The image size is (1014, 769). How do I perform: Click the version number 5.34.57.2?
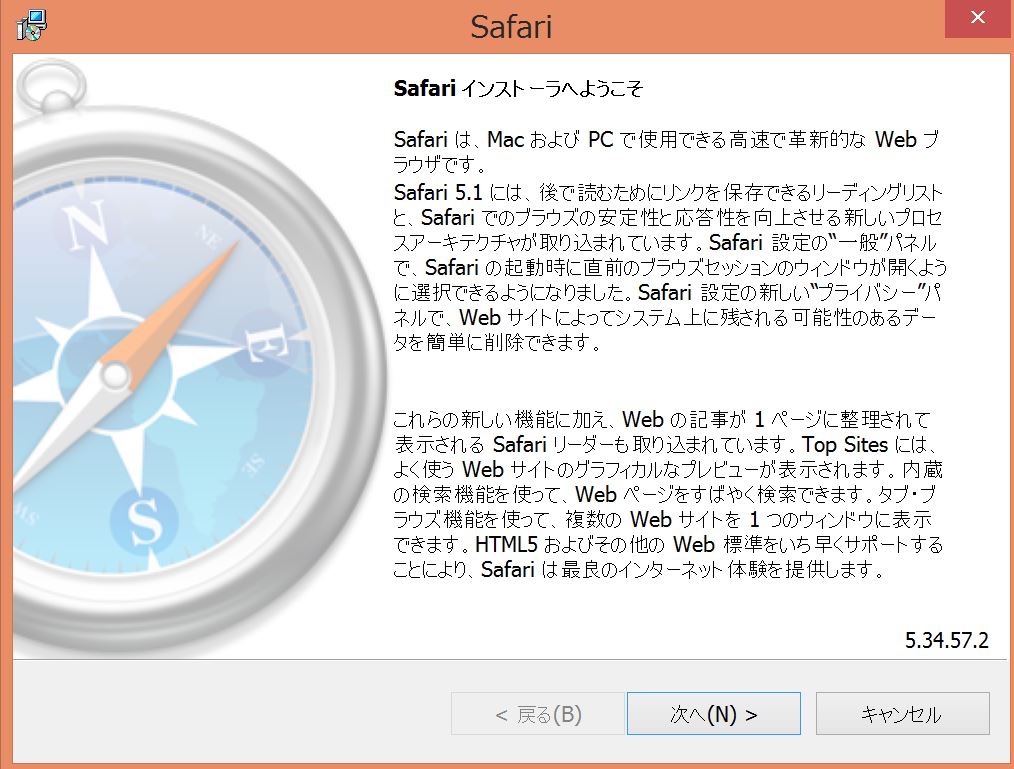point(946,641)
